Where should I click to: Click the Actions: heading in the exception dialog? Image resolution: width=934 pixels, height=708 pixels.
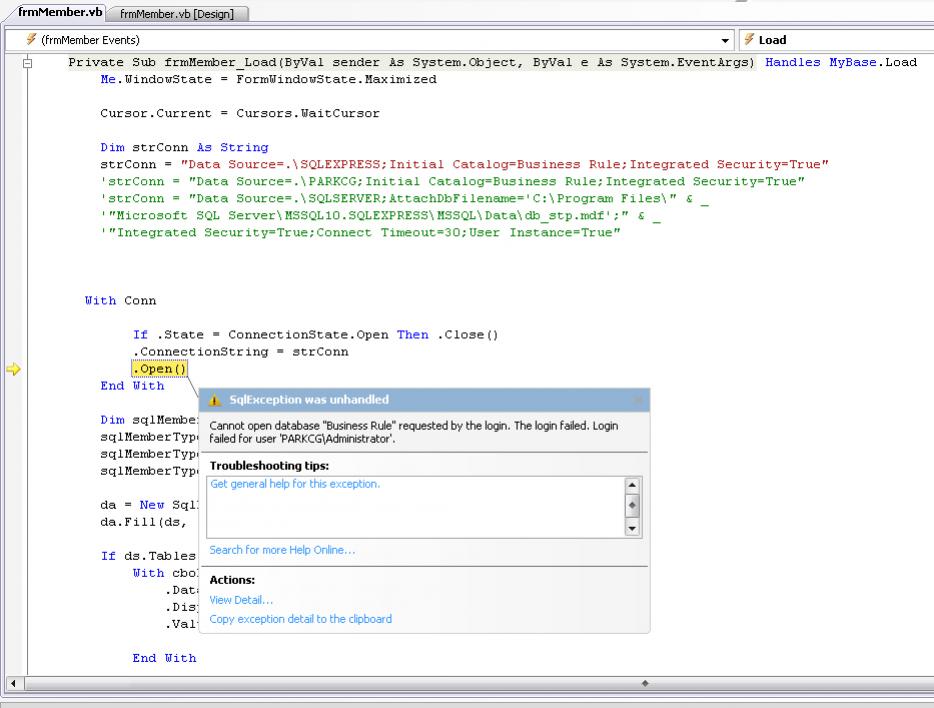(232, 580)
